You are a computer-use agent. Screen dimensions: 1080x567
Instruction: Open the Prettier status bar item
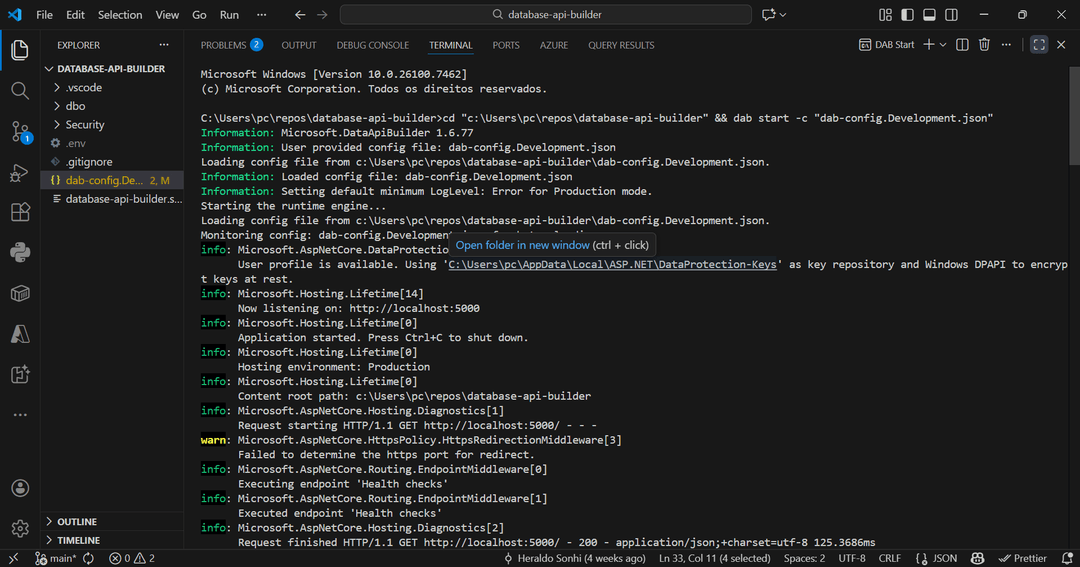pos(1023,559)
